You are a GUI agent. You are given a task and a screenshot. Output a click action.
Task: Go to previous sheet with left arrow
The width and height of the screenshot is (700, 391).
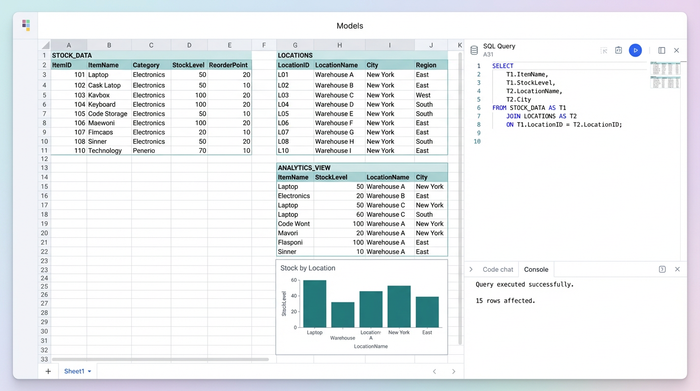434,371
